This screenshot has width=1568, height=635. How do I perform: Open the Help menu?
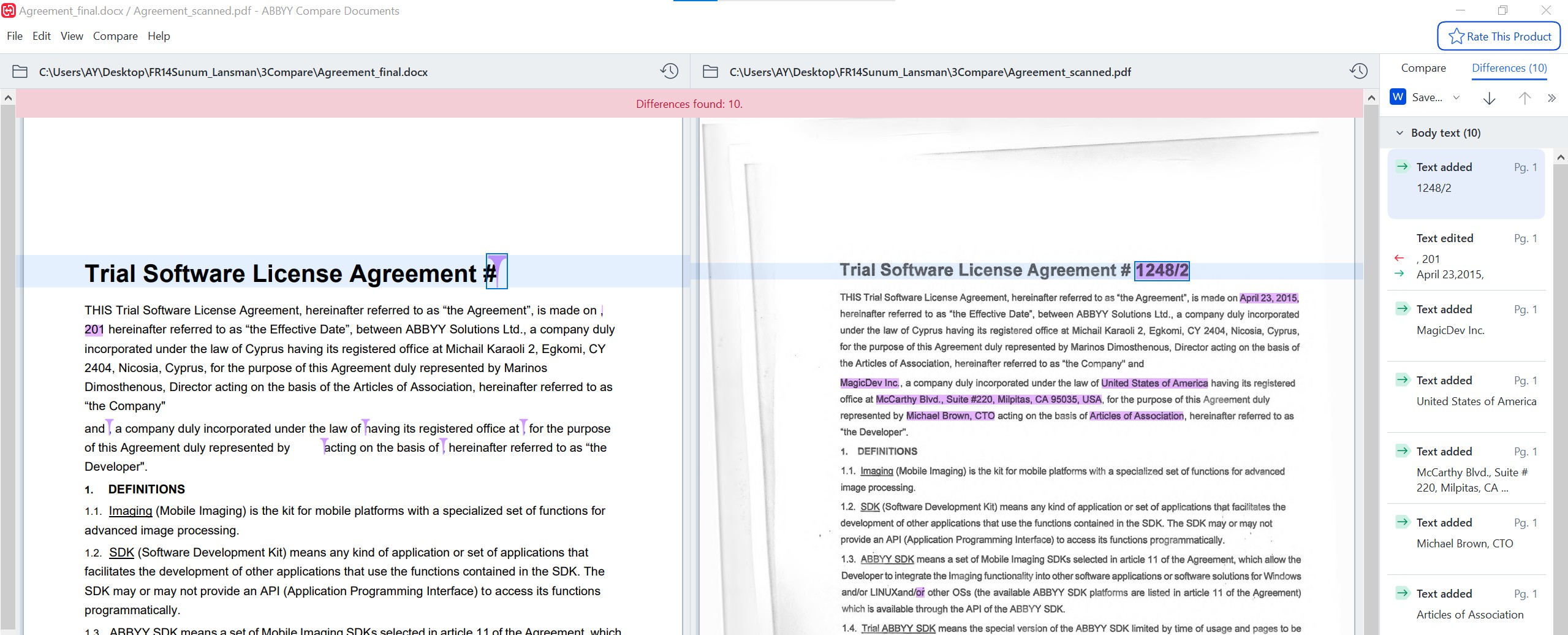click(159, 36)
